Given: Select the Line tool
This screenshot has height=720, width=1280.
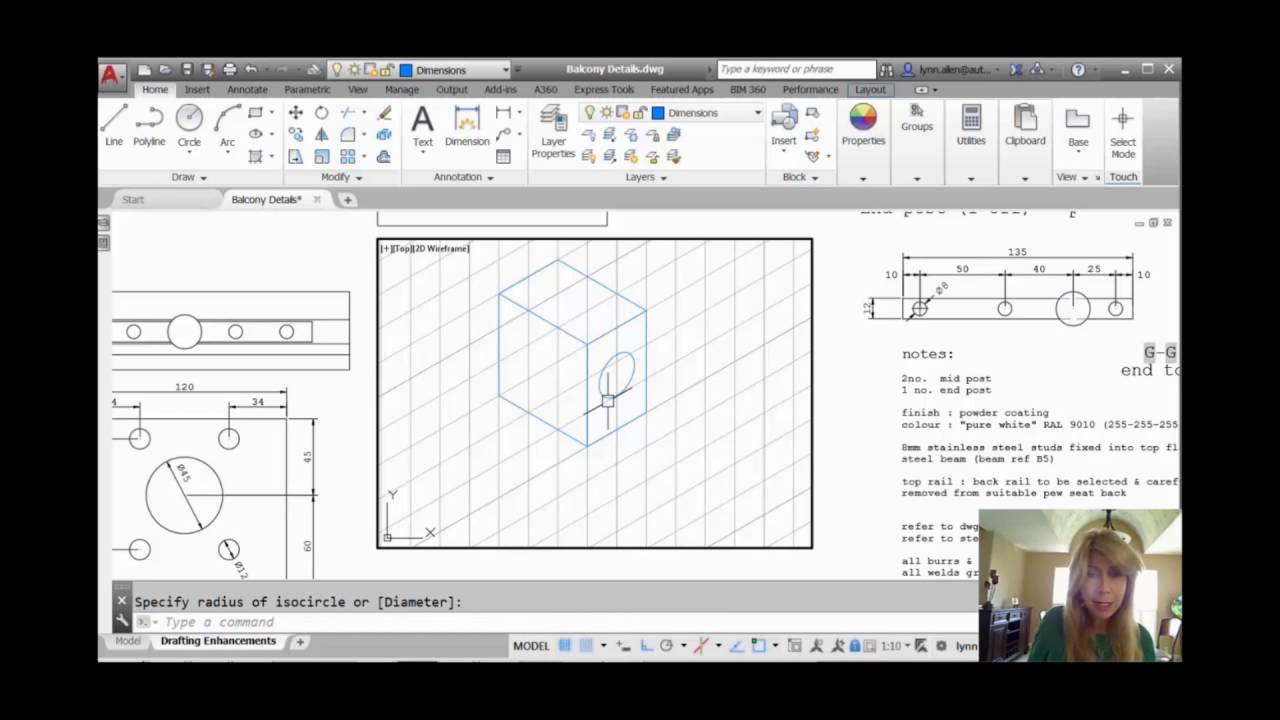Looking at the screenshot, I should point(114,125).
